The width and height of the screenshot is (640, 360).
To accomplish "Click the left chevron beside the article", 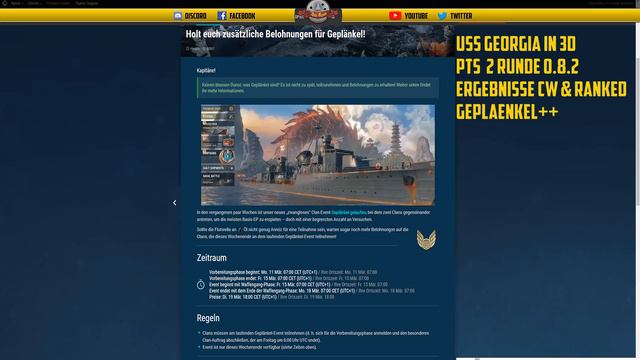I will pos(175,202).
